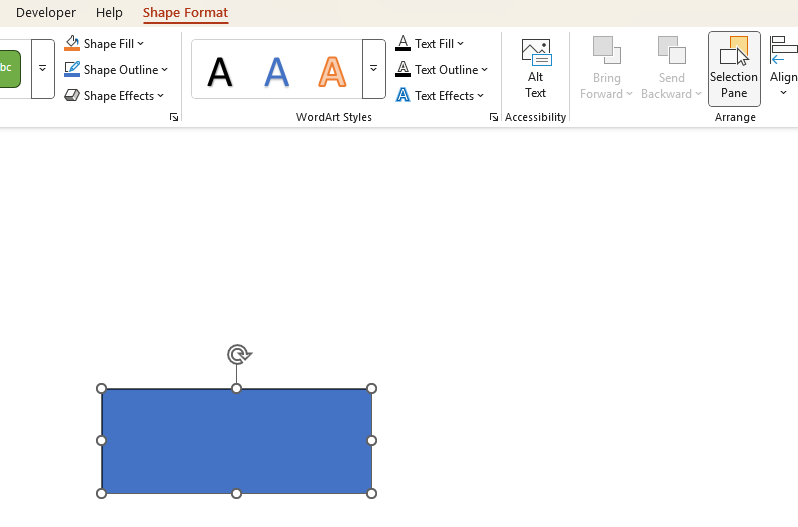Open the Developer tab
The image size is (798, 527).
[46, 13]
